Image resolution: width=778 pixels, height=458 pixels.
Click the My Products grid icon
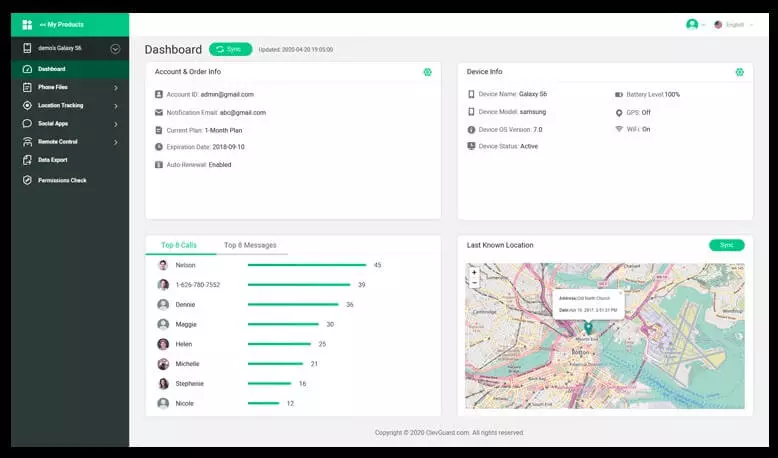click(27, 24)
